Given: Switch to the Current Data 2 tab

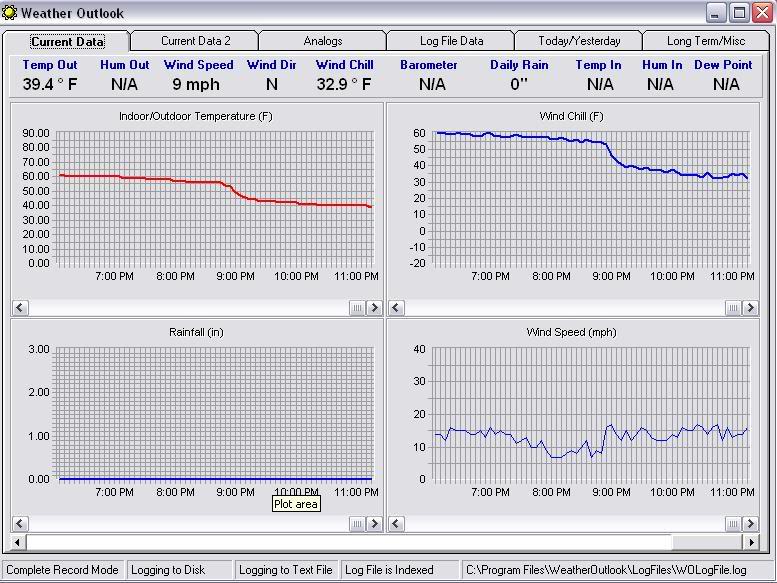Looking at the screenshot, I should tap(195, 41).
